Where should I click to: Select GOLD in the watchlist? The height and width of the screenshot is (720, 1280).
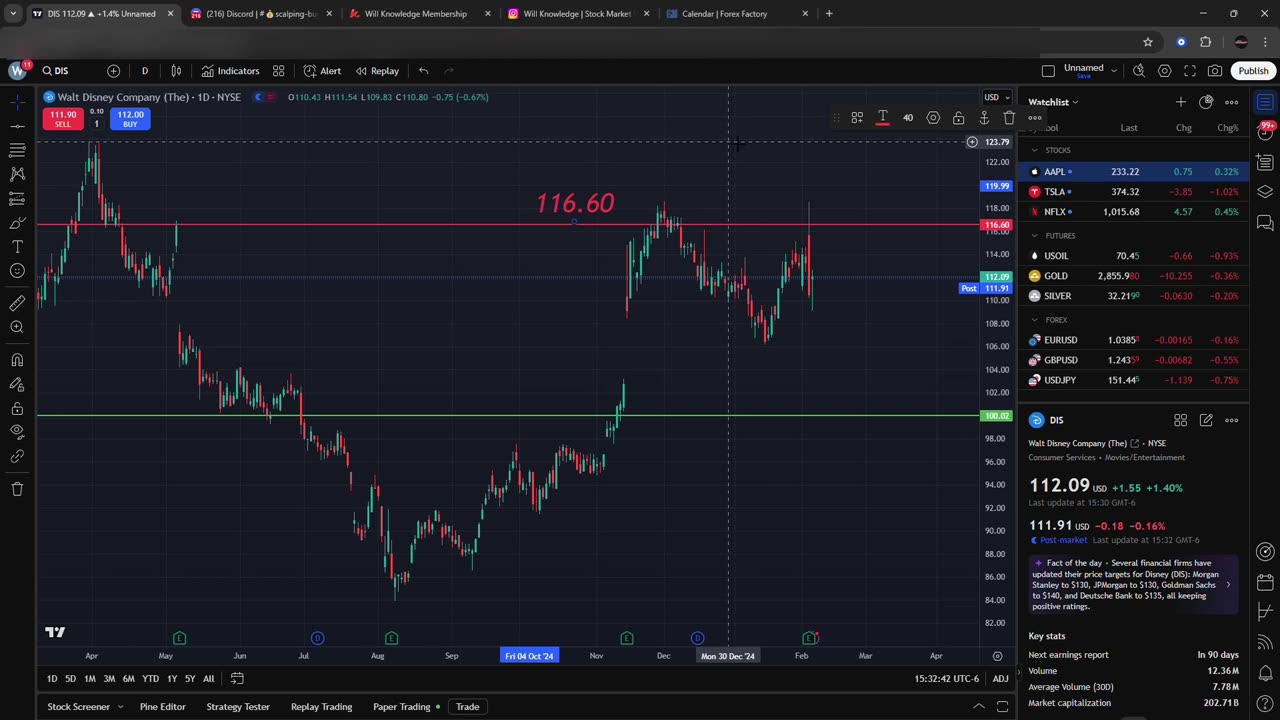[x=1133, y=276]
